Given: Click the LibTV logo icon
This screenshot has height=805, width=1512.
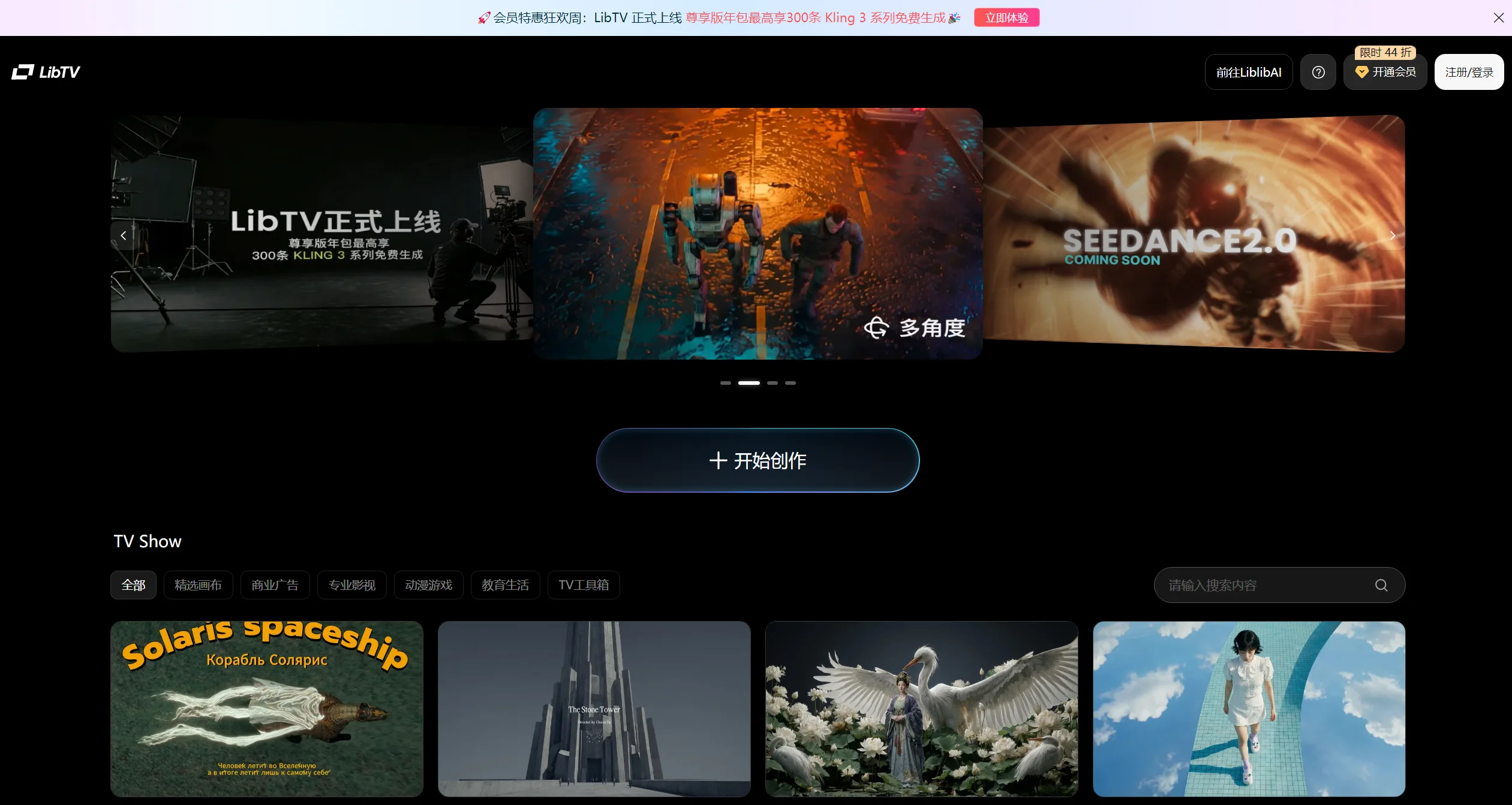Looking at the screenshot, I should pyautogui.click(x=23, y=72).
